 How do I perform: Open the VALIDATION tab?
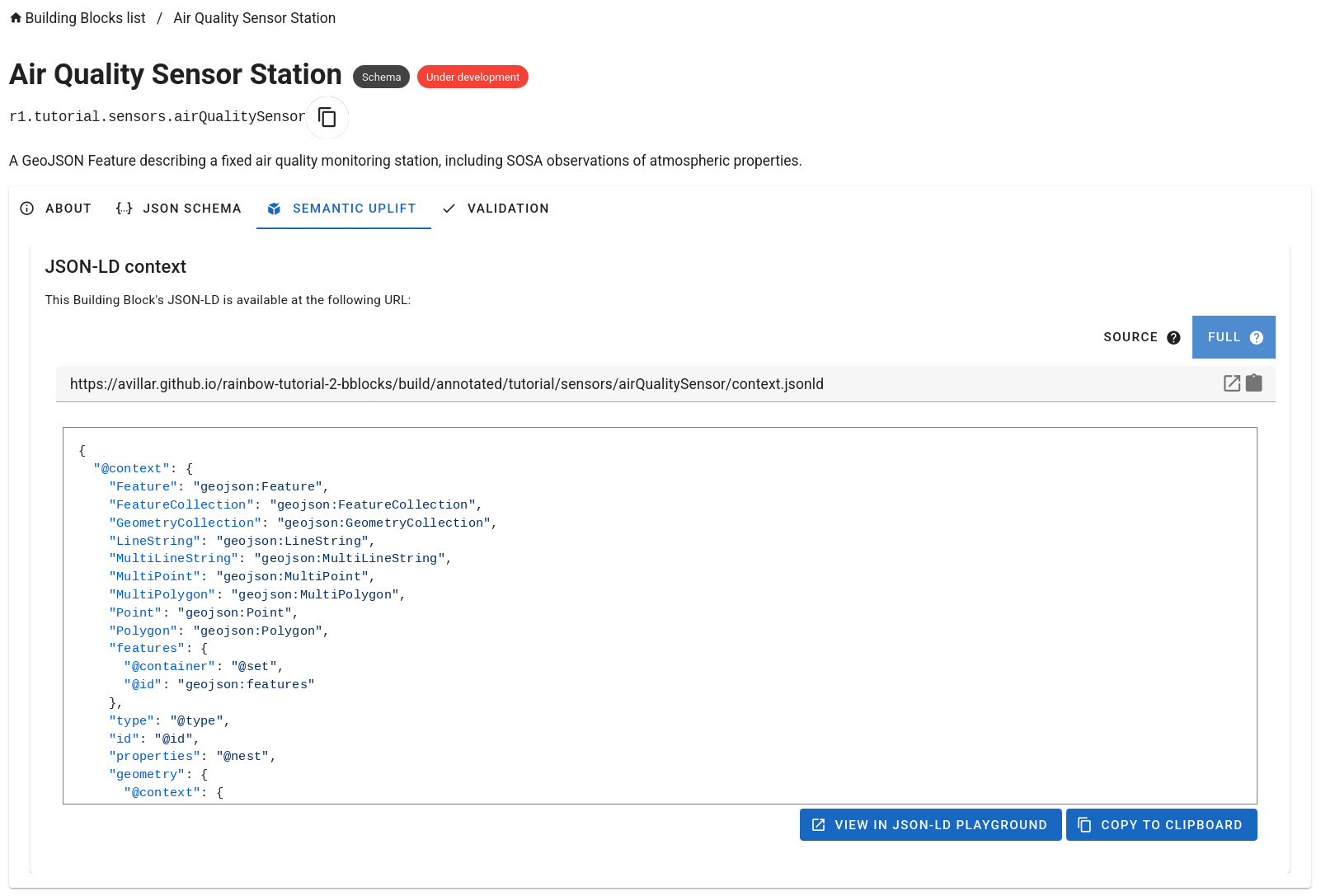coord(508,209)
